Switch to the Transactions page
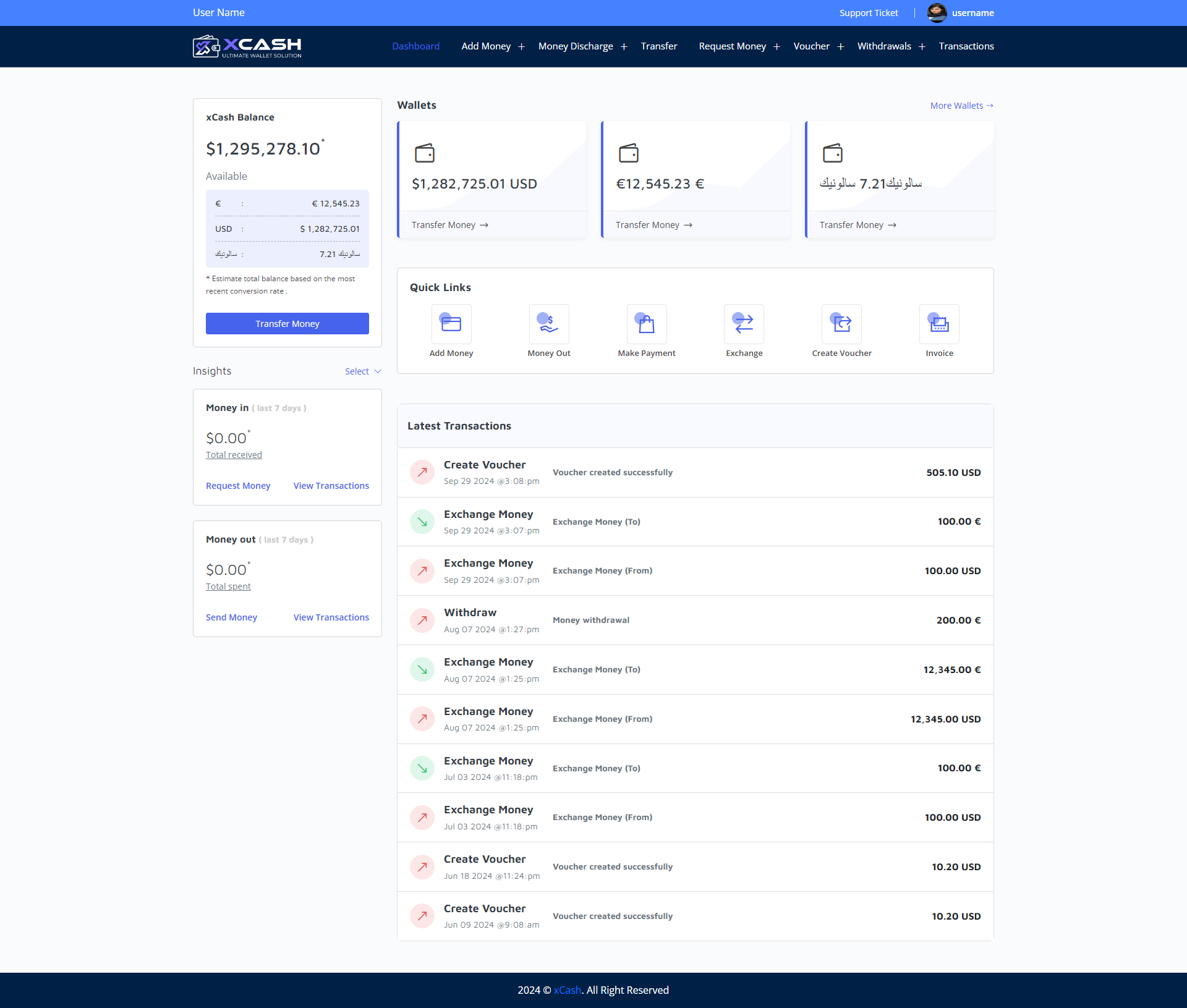Viewport: 1187px width, 1008px height. 966,46
